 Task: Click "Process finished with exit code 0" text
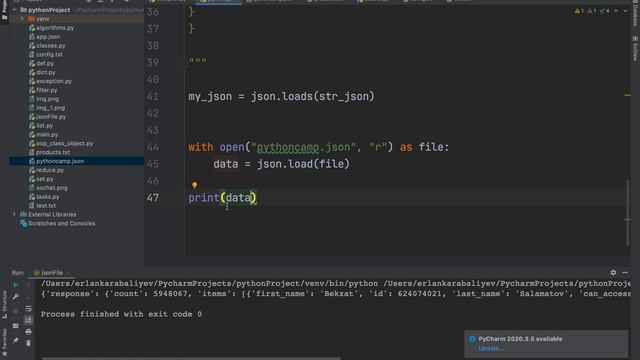click(121, 314)
